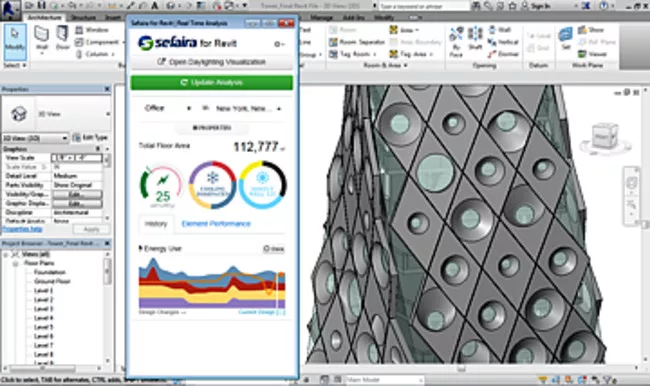Select the Window tool
This screenshot has width=650, height=386.
[x=92, y=30]
